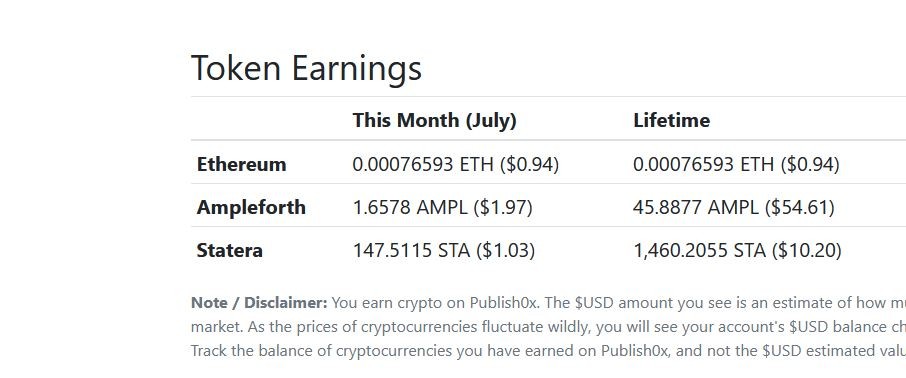Select Statera lifetime value 1,460.2055 STA
The image size is (906, 378).
click(x=699, y=250)
